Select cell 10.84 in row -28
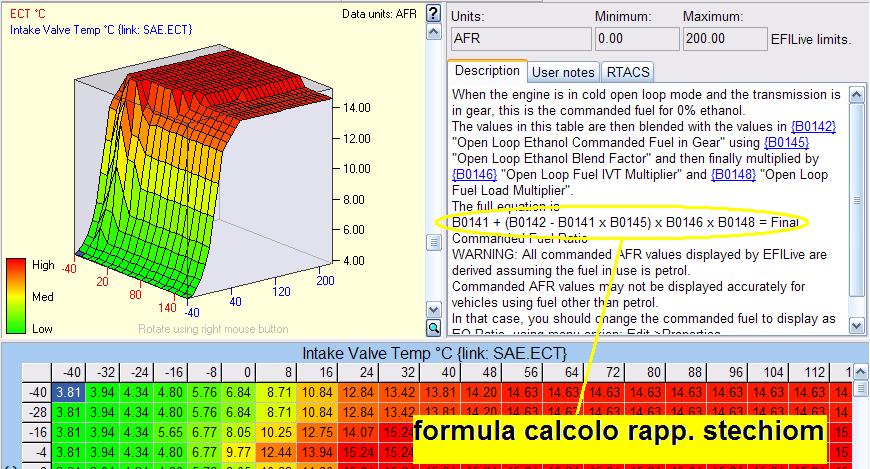This screenshot has width=870, height=469. (317, 412)
